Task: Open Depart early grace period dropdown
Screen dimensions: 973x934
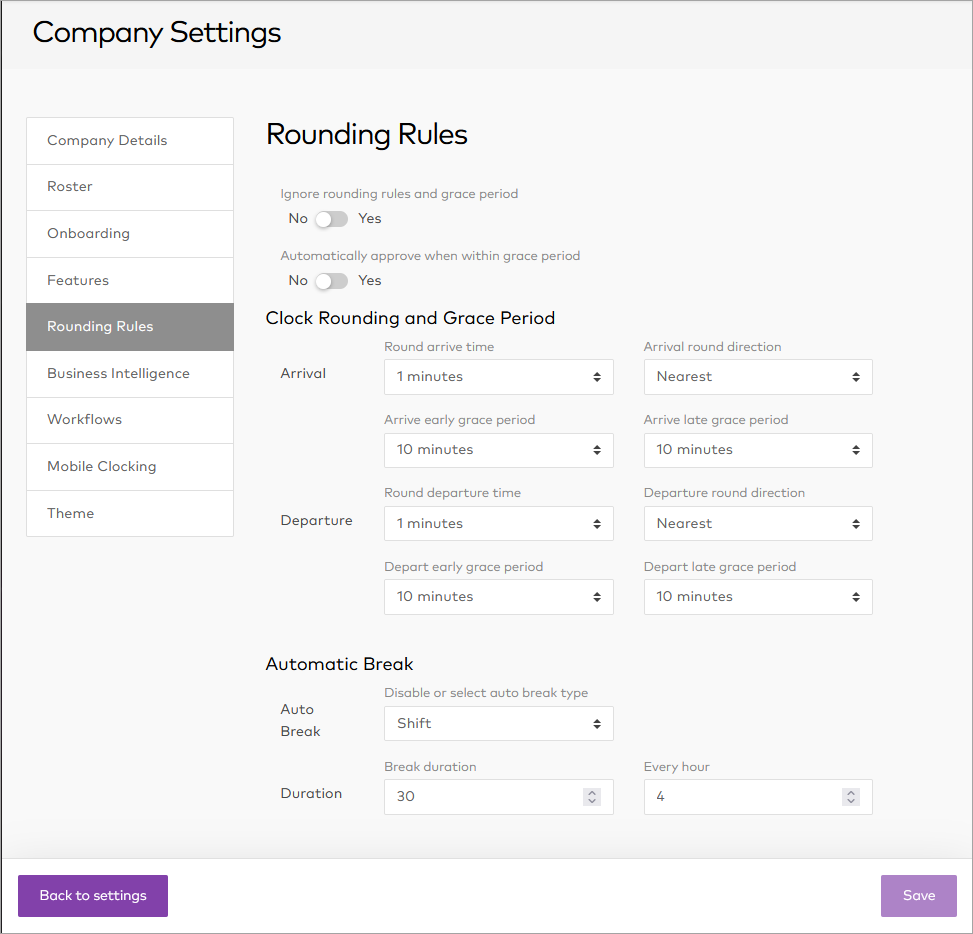Action: [498, 597]
